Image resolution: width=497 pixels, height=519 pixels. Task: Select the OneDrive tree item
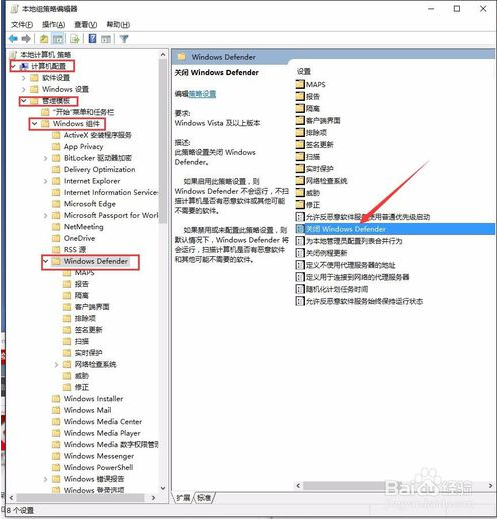point(79,238)
